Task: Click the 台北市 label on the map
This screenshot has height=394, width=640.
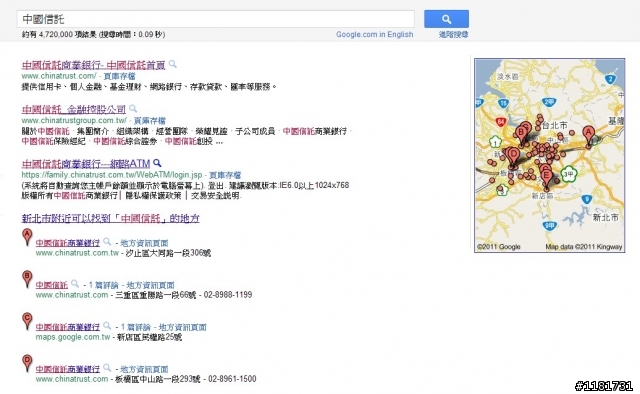Action: (x=555, y=125)
